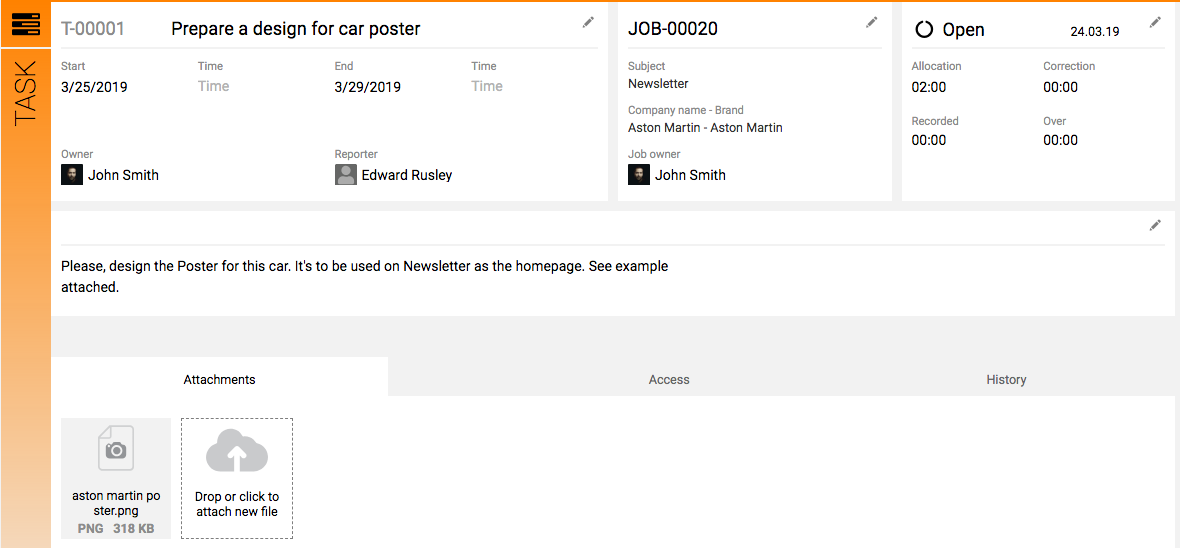Click the Start time field
The width and height of the screenshot is (1180, 548).
point(214,87)
